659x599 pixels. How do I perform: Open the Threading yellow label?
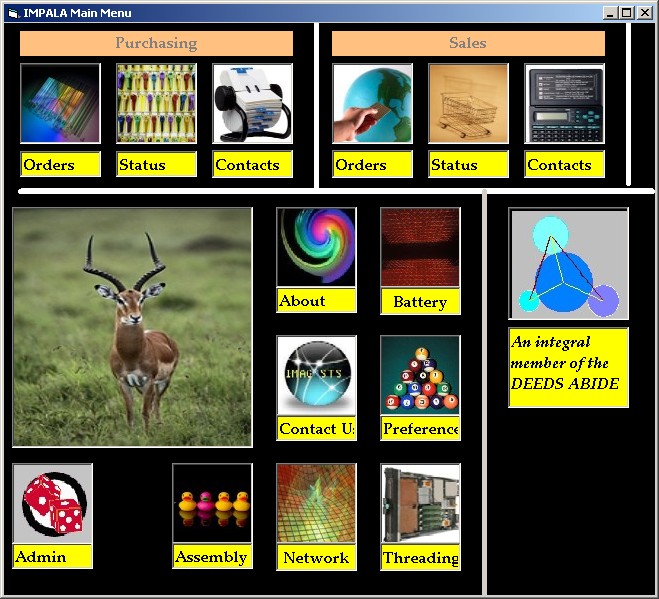point(420,557)
